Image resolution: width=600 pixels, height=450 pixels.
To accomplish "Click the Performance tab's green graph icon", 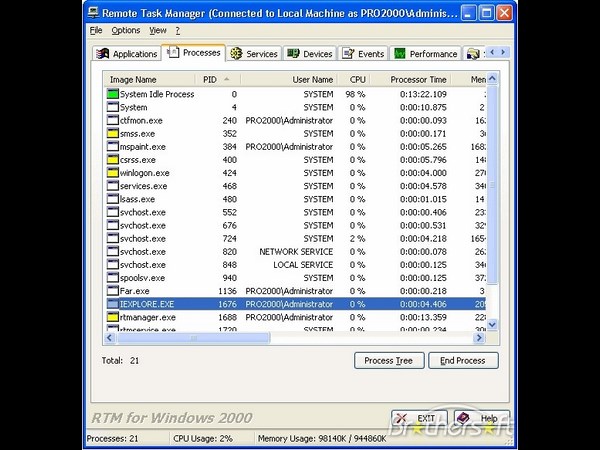I will (400, 54).
